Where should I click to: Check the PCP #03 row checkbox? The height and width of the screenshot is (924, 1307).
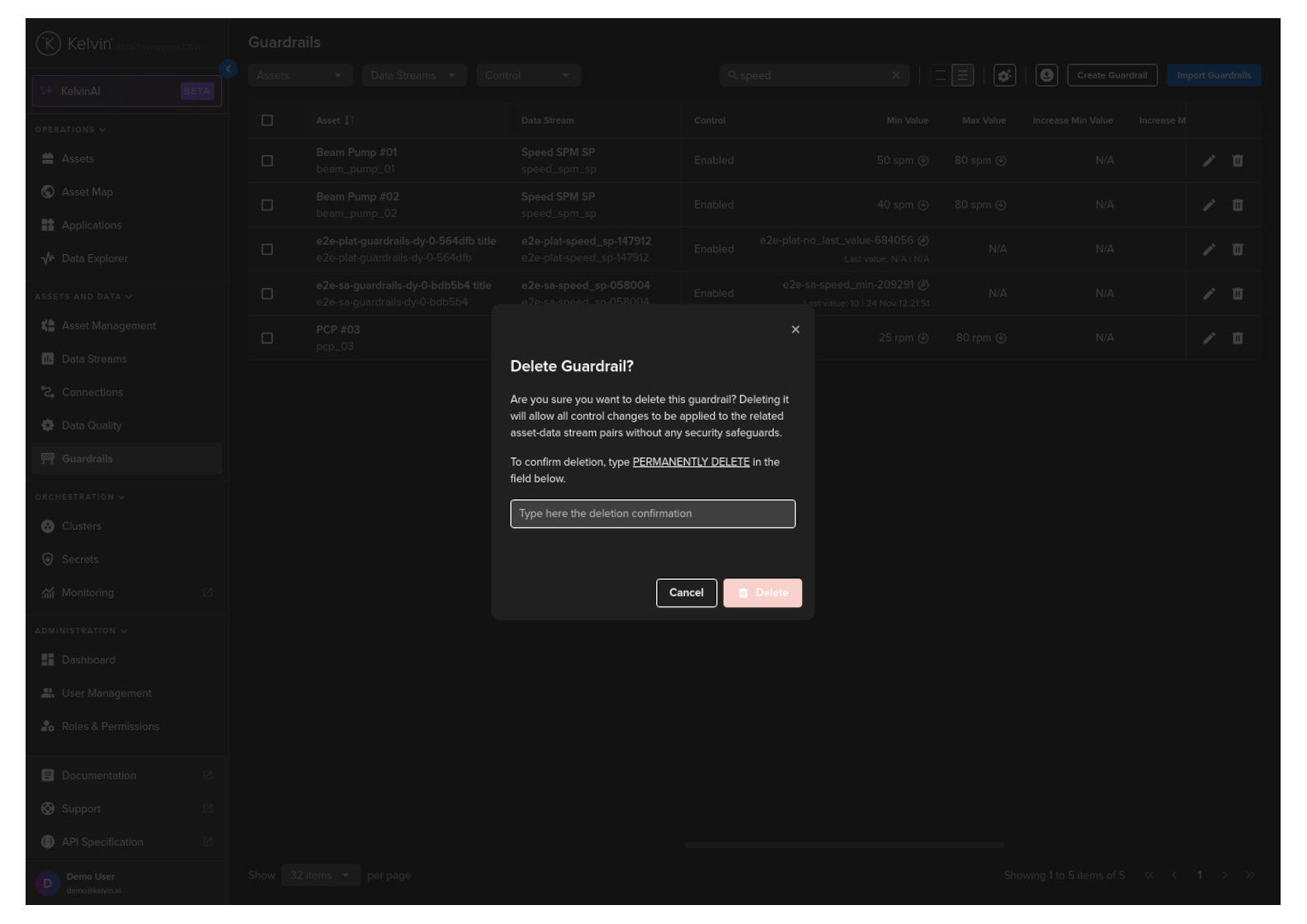coord(267,338)
